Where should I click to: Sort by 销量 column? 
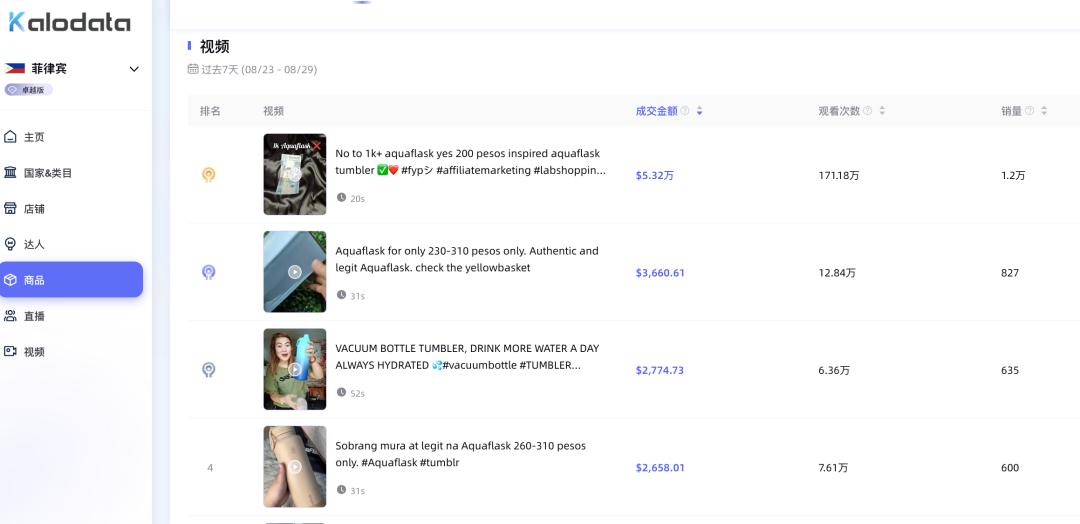pyautogui.click(x=1011, y=111)
